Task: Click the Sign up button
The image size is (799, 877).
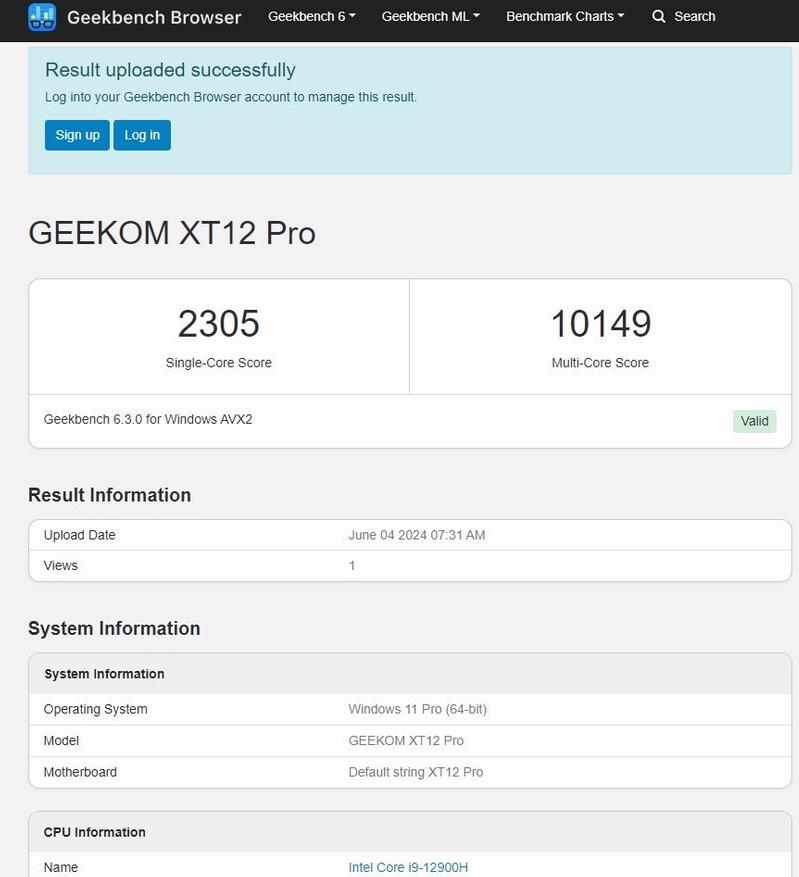Action: 77,135
